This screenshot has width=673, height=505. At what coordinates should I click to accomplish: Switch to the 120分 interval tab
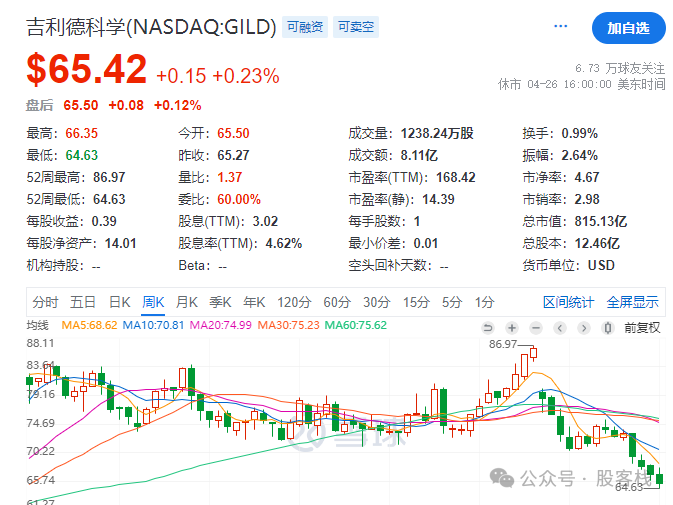(294, 302)
